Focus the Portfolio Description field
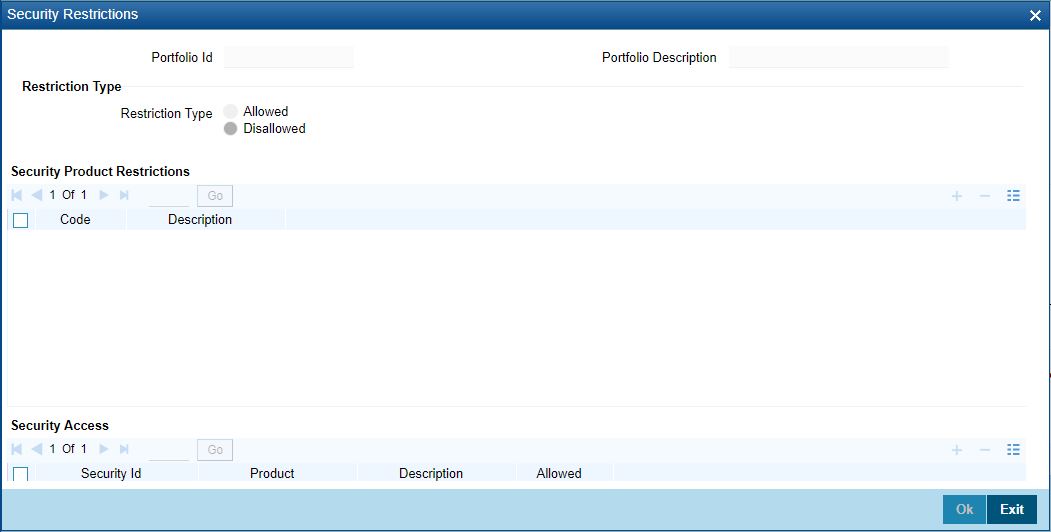The width and height of the screenshot is (1051, 532). (x=839, y=57)
